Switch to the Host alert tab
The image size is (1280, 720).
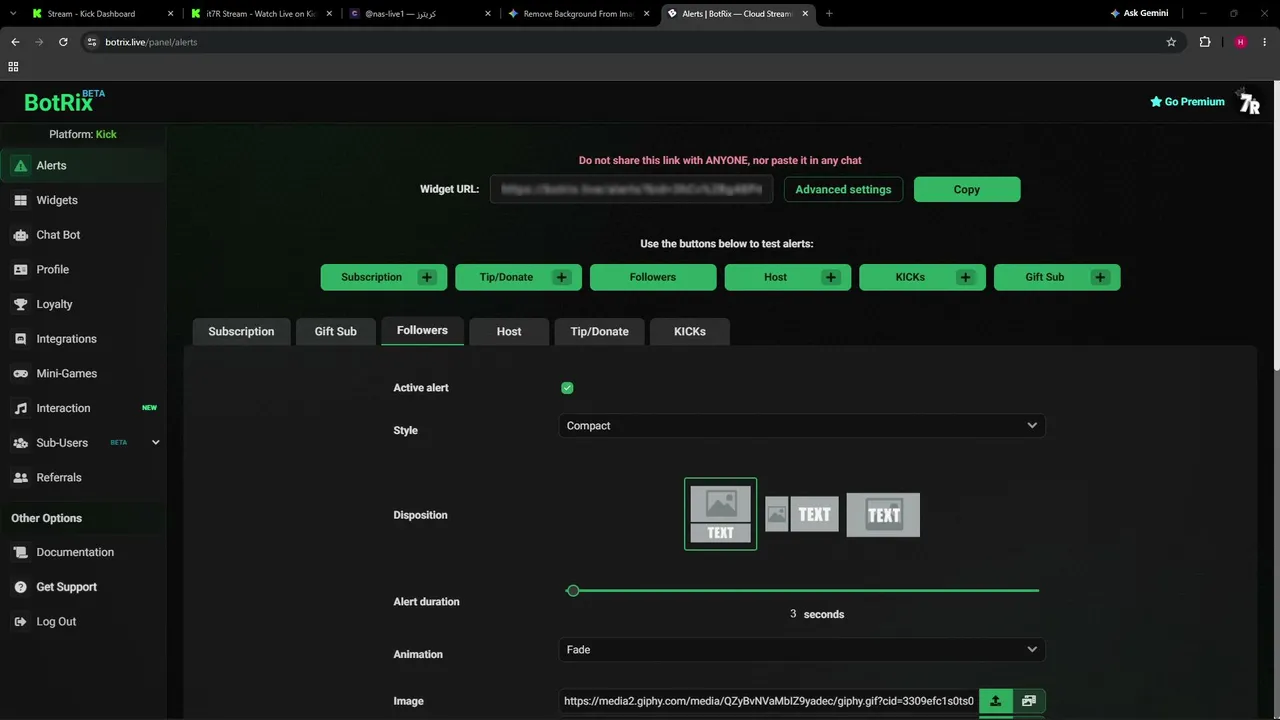point(509,332)
